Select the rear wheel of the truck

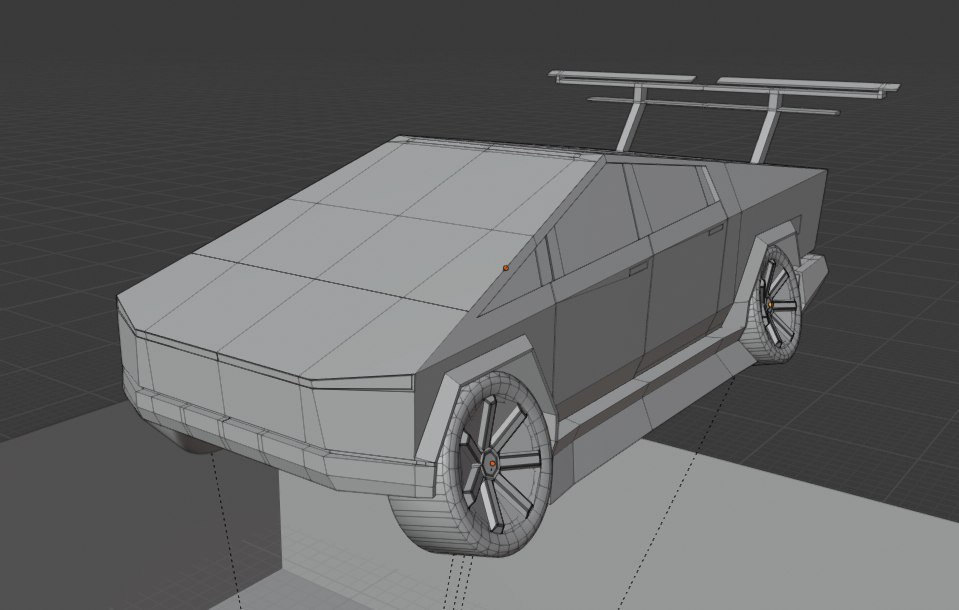(771, 305)
